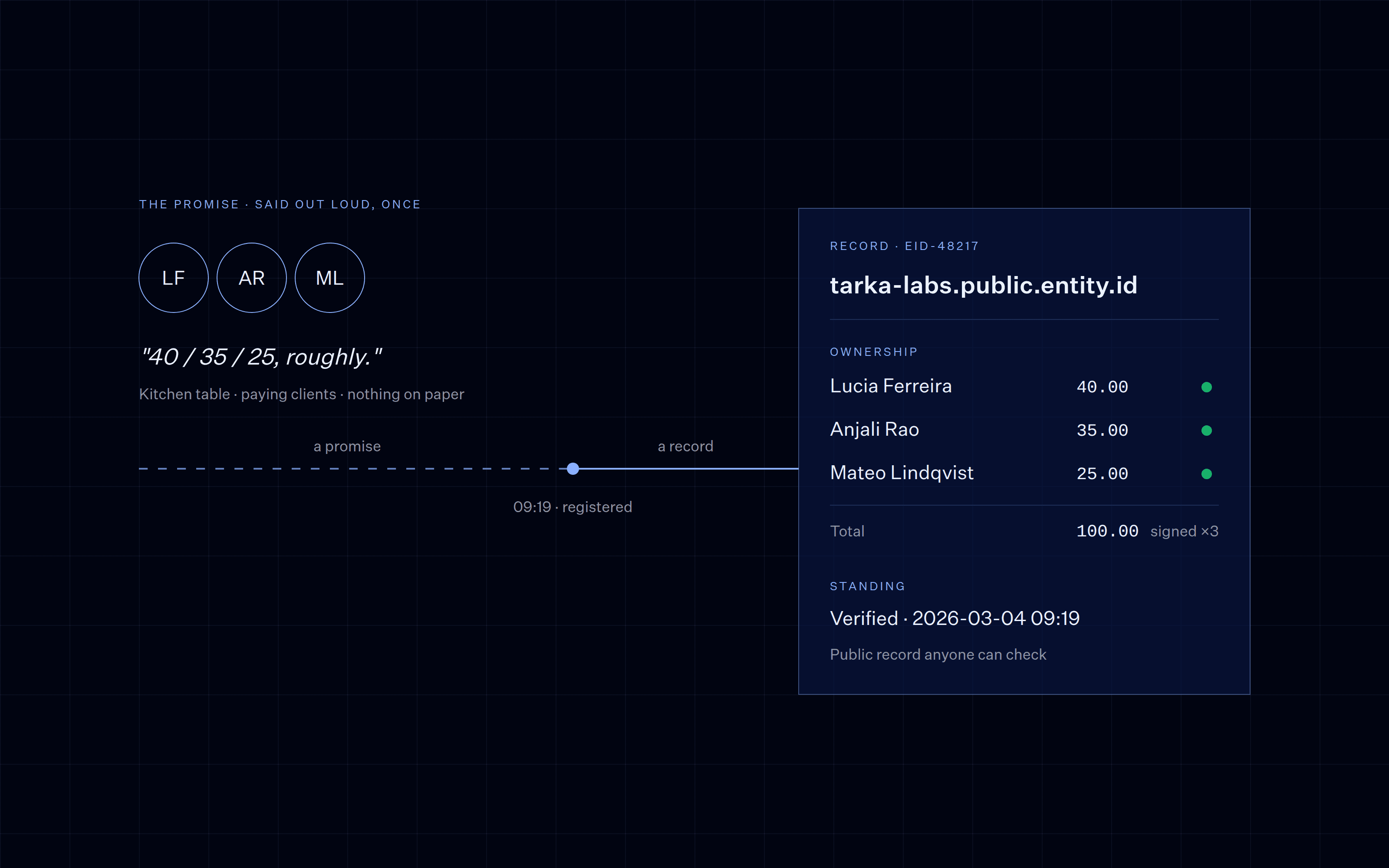
Task: Select the name Mateo Lindqvist
Action: point(902,473)
